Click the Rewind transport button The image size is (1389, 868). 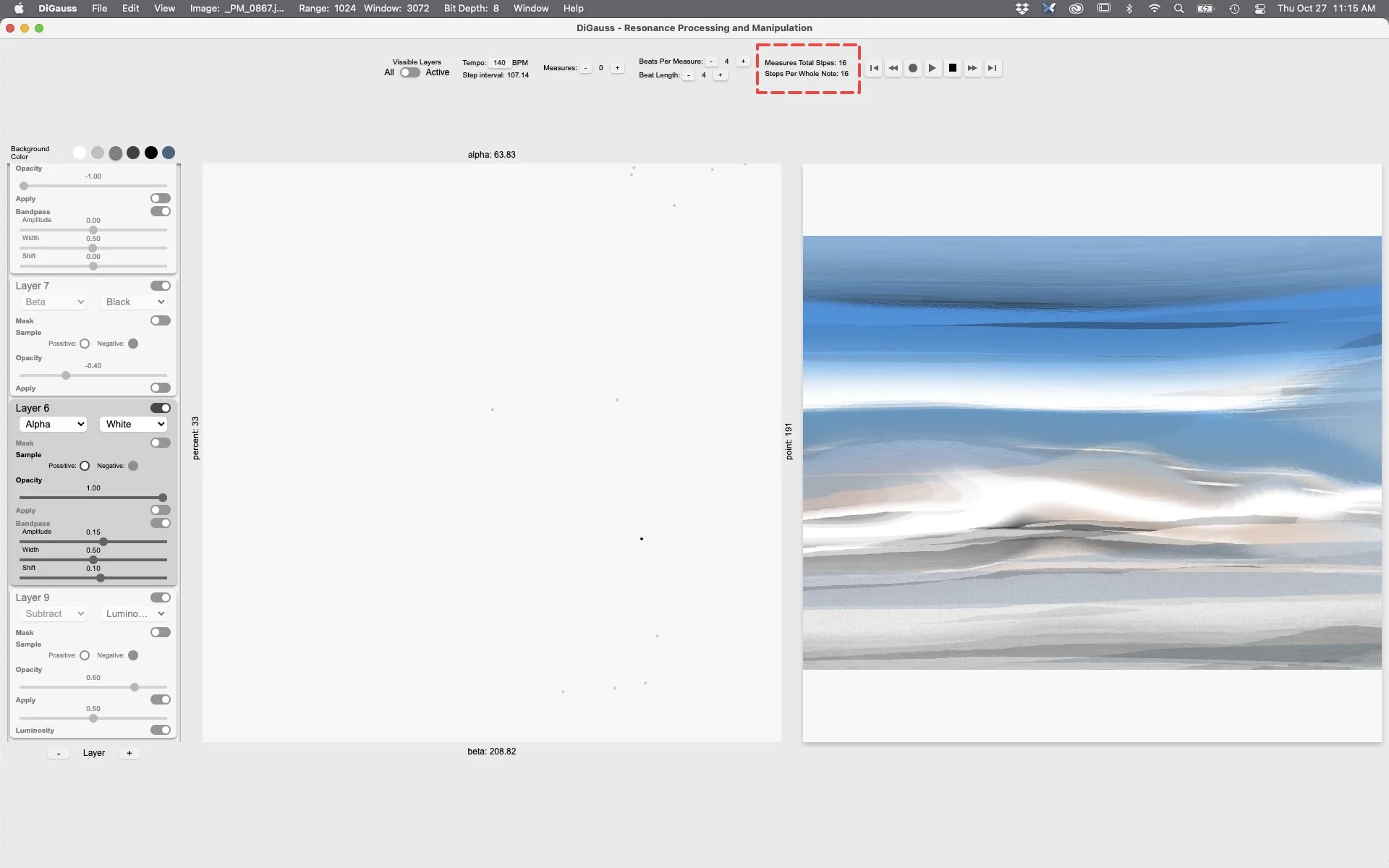(x=893, y=68)
